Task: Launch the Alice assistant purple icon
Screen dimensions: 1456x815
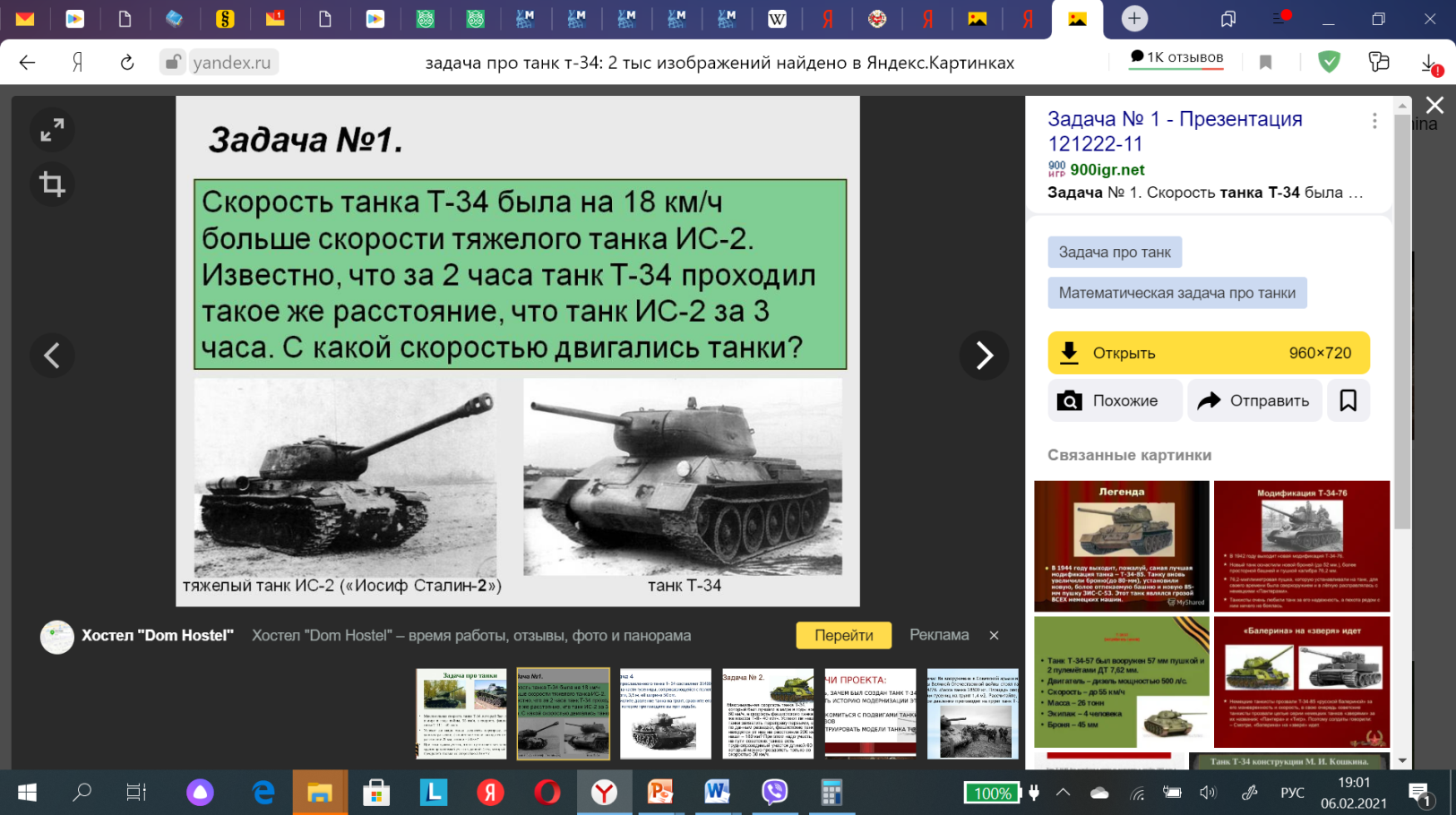Action: [200, 793]
